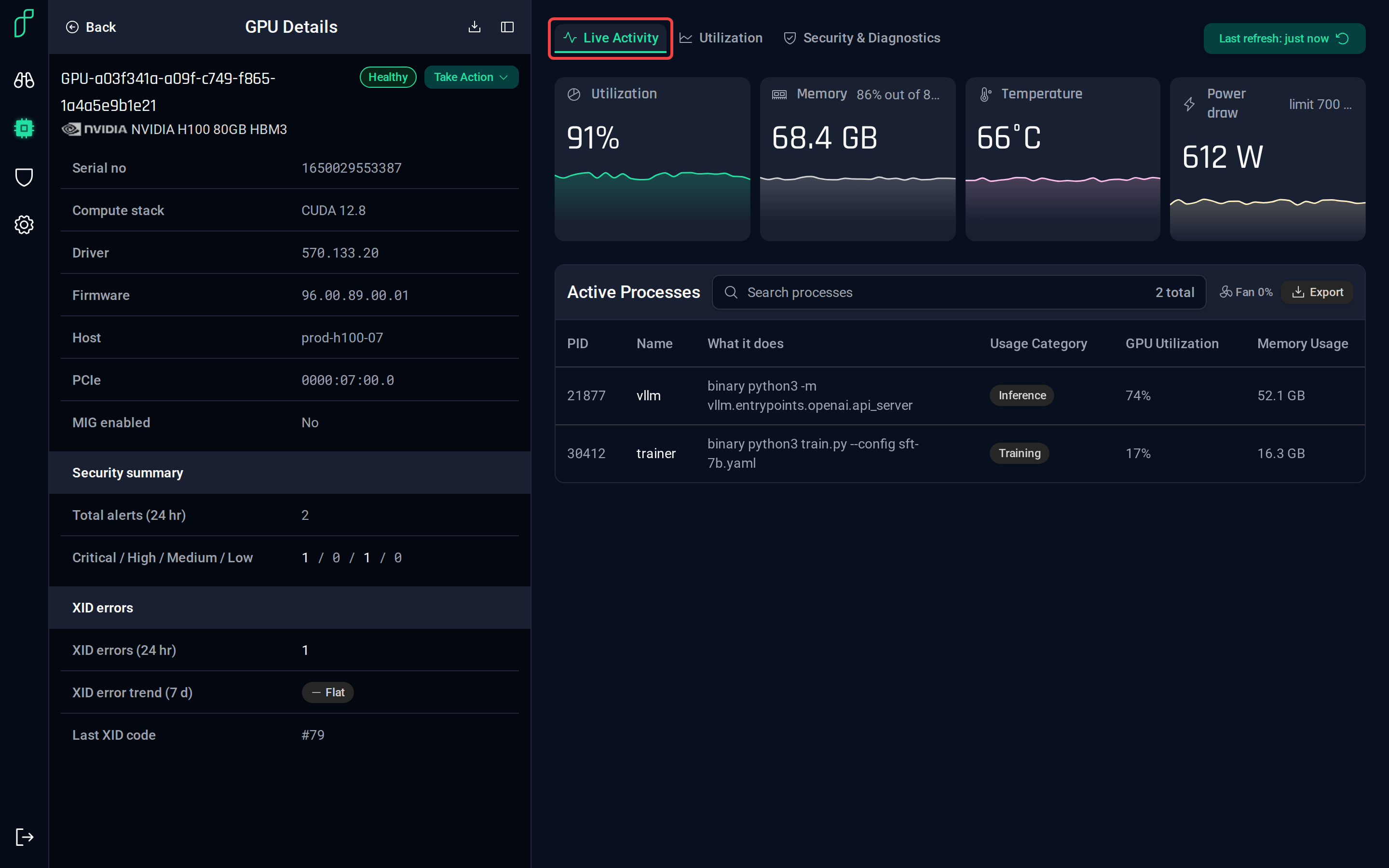Click the Inference category badge
1389x868 pixels.
pos(1021,395)
